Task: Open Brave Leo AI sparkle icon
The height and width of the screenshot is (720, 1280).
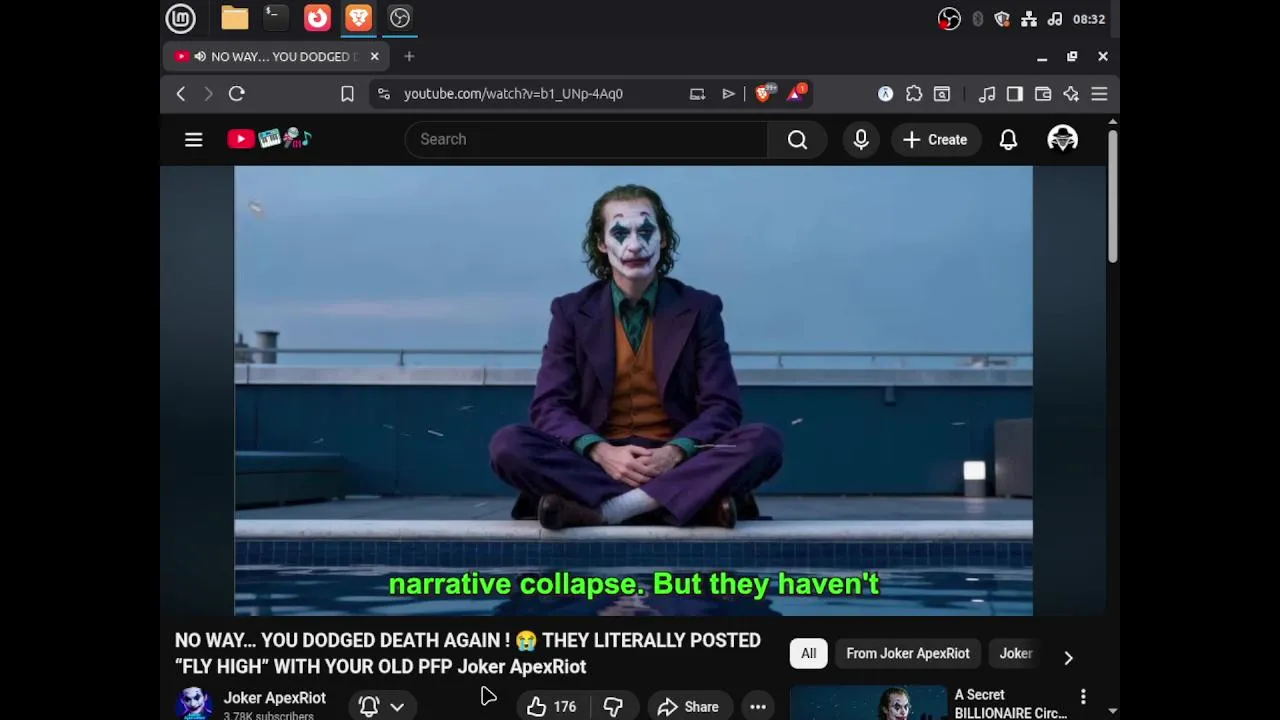Action: pyautogui.click(x=1071, y=94)
